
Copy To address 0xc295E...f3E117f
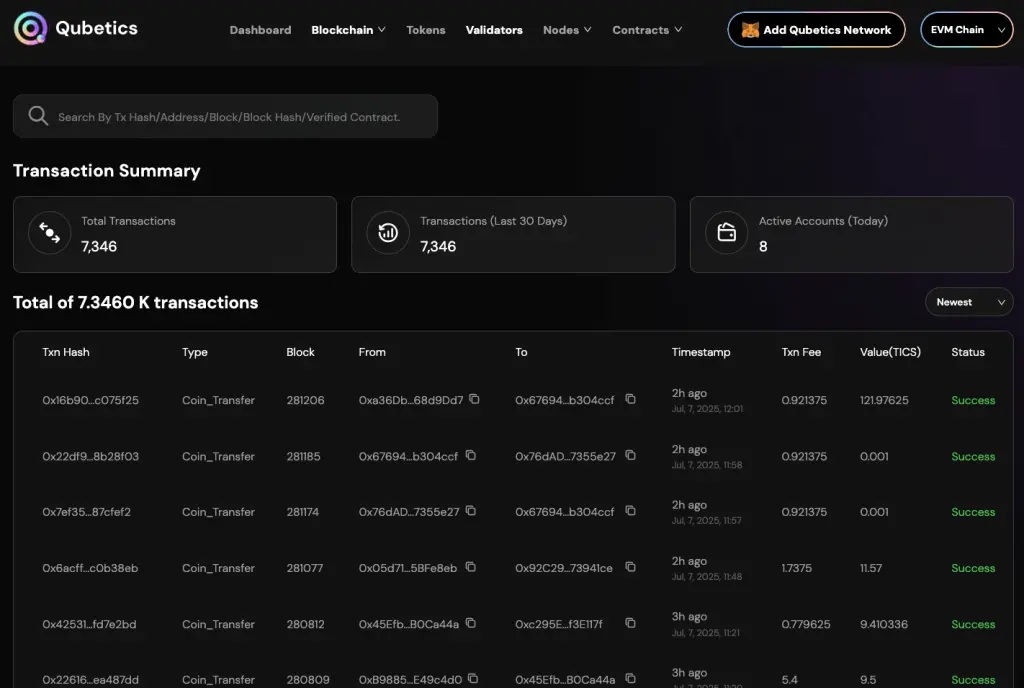pyautogui.click(x=630, y=623)
